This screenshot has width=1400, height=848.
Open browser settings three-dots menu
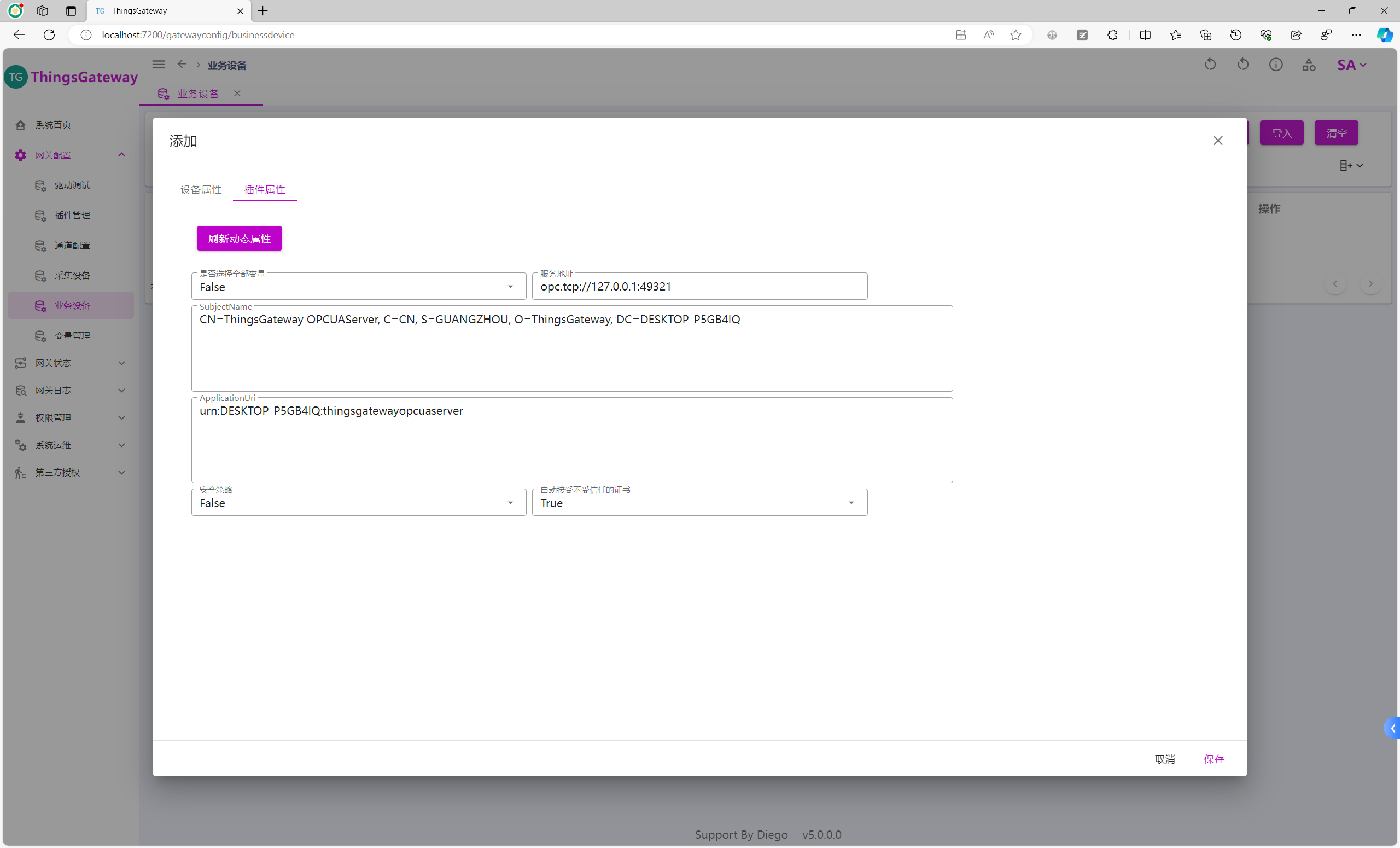click(x=1356, y=34)
